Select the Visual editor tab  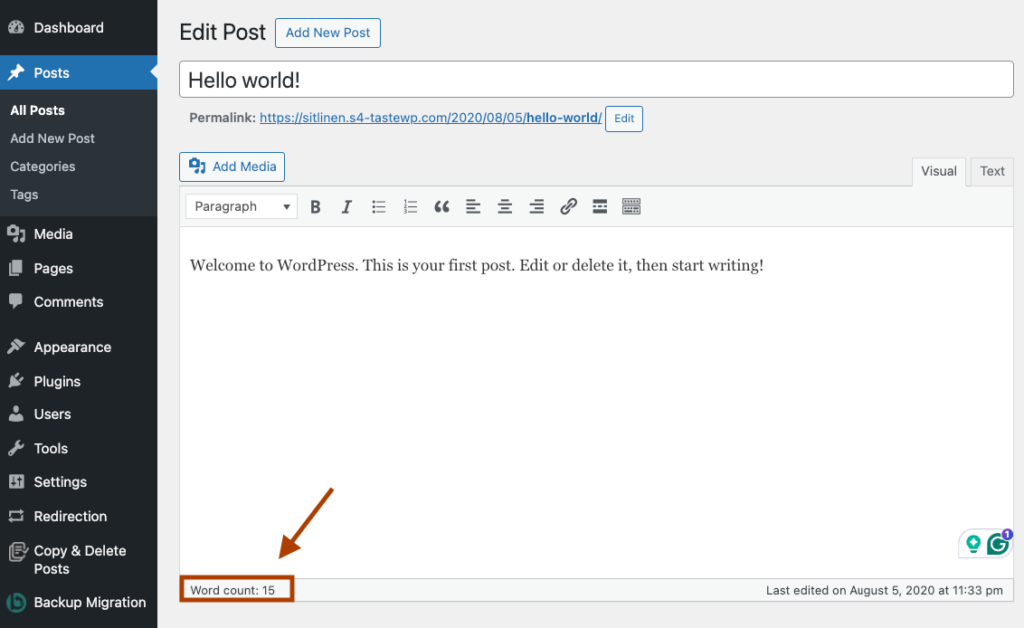(x=938, y=171)
